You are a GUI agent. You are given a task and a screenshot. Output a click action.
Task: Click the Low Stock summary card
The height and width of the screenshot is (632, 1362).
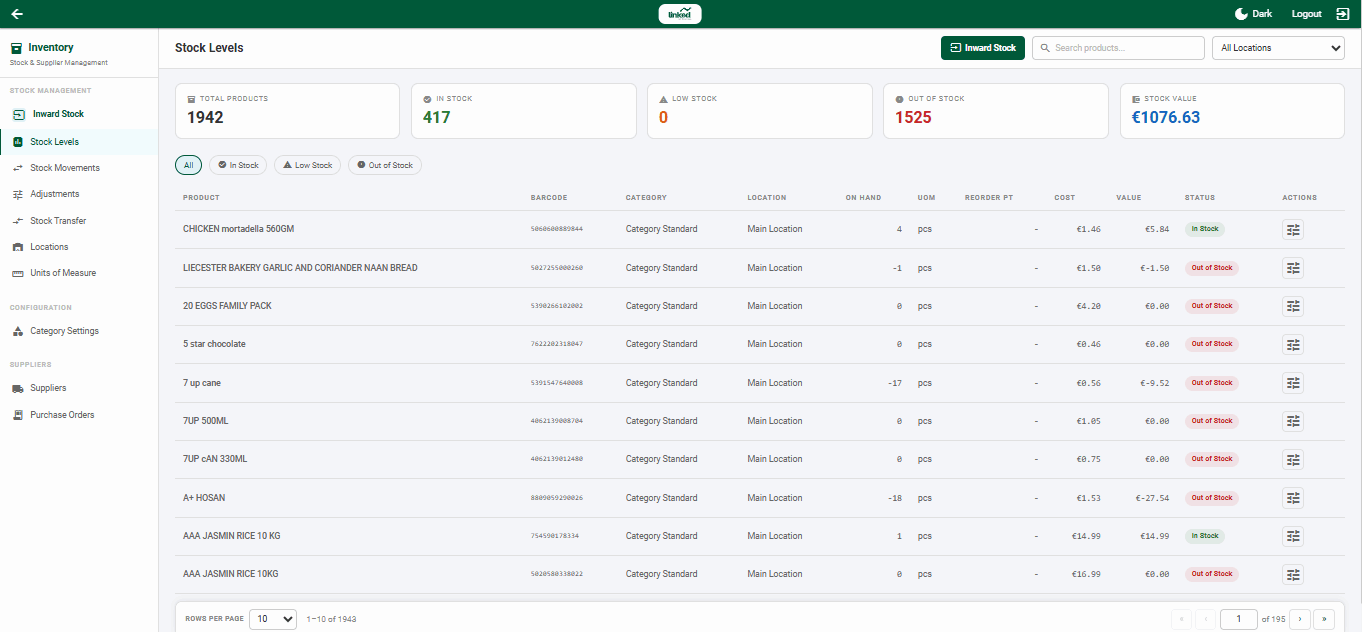[x=759, y=111]
